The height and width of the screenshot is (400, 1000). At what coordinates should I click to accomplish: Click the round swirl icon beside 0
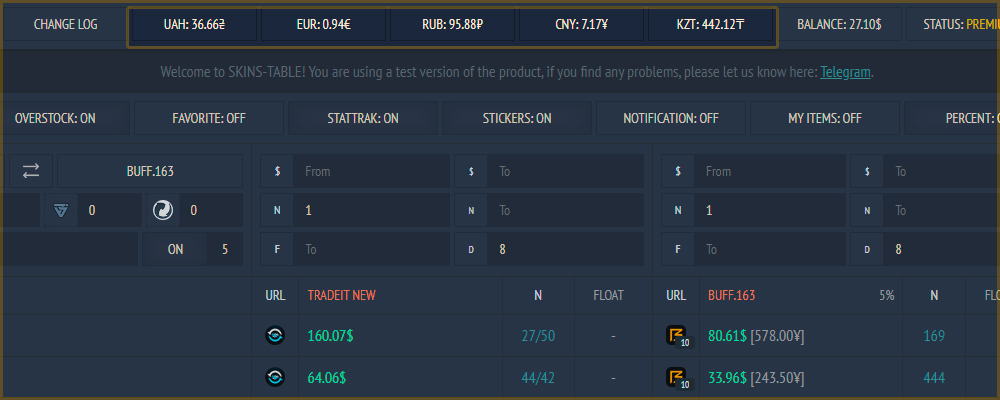tap(163, 210)
